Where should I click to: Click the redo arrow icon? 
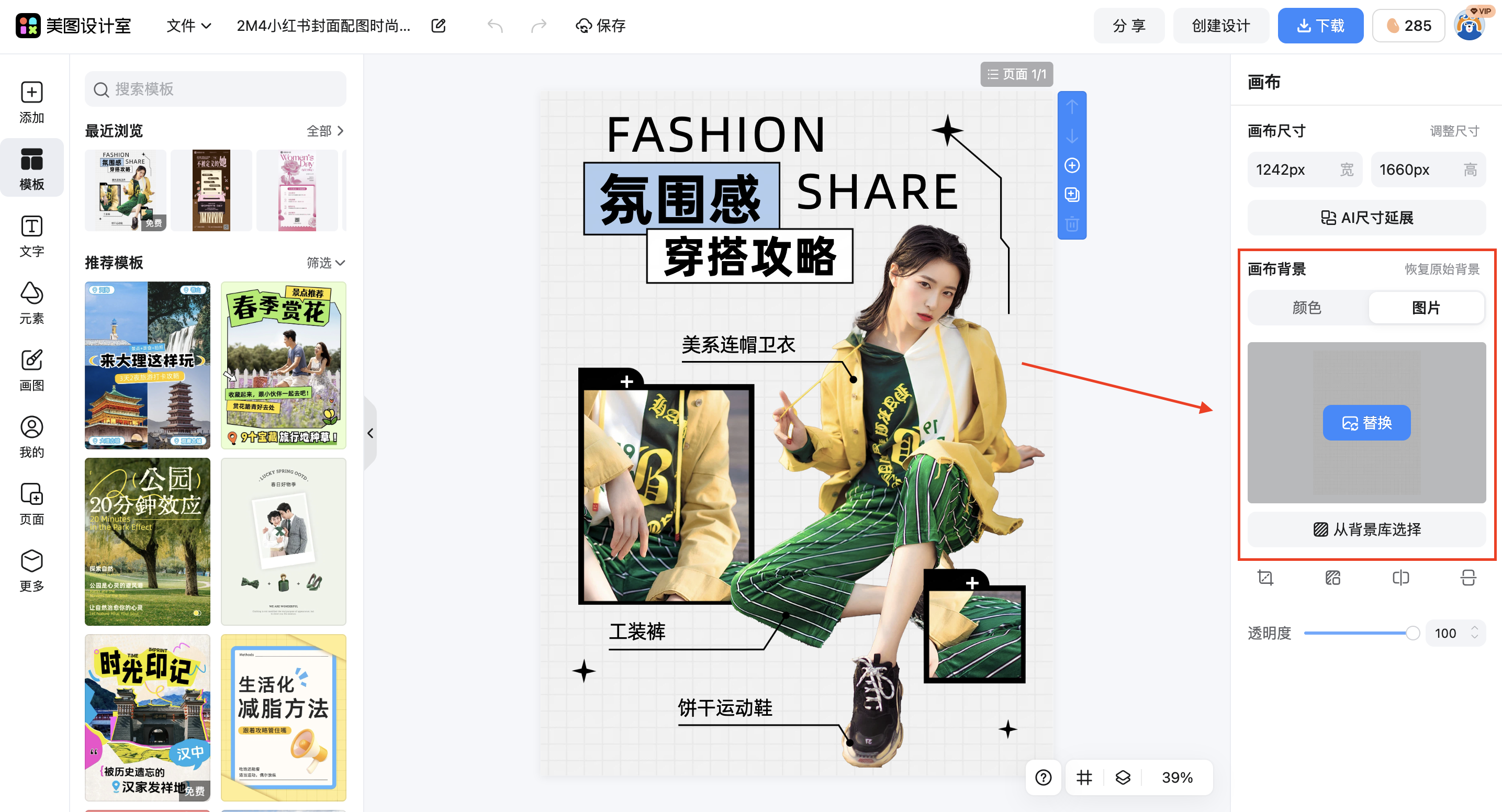click(538, 26)
